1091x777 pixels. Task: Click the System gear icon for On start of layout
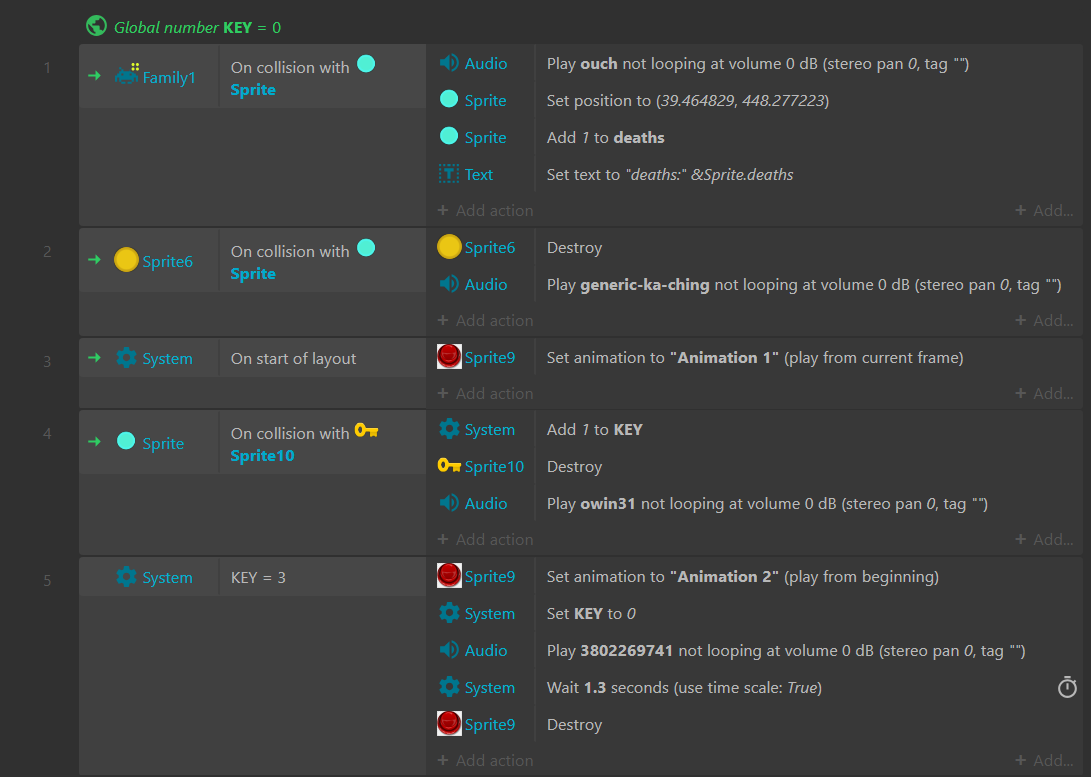point(126,358)
